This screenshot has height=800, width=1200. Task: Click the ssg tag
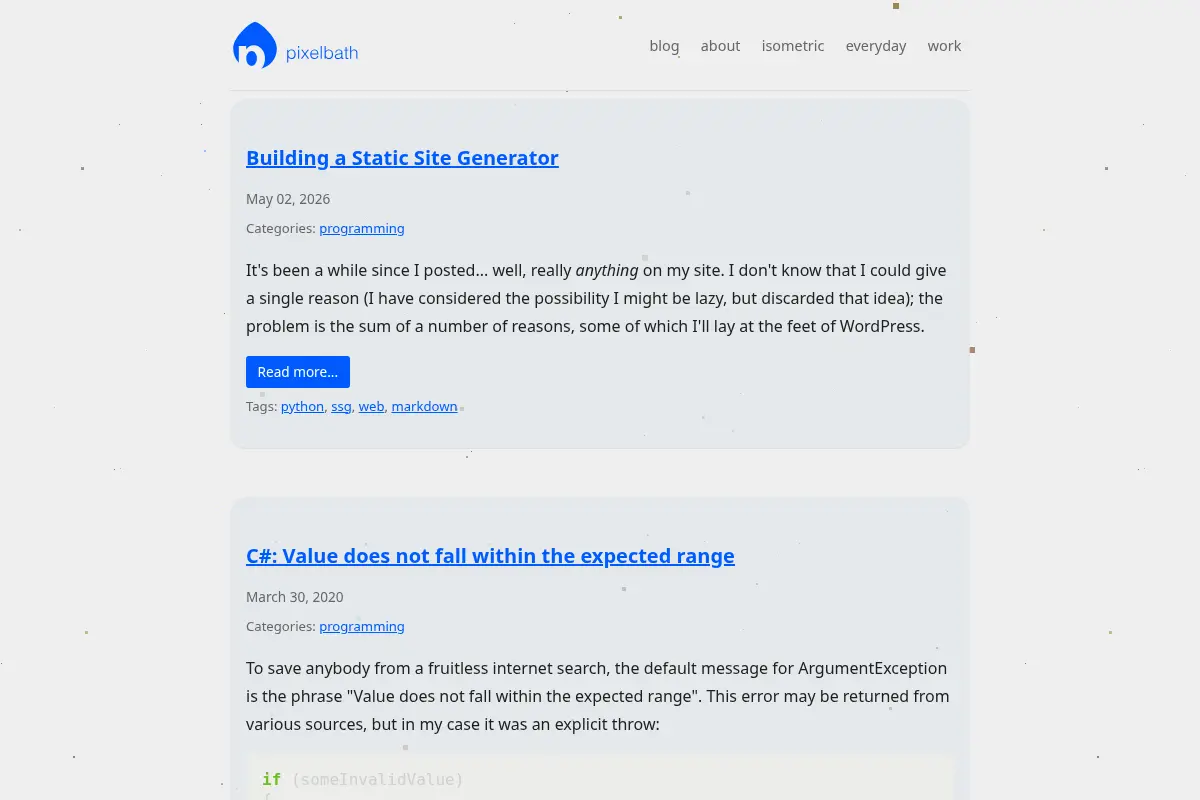tap(341, 406)
